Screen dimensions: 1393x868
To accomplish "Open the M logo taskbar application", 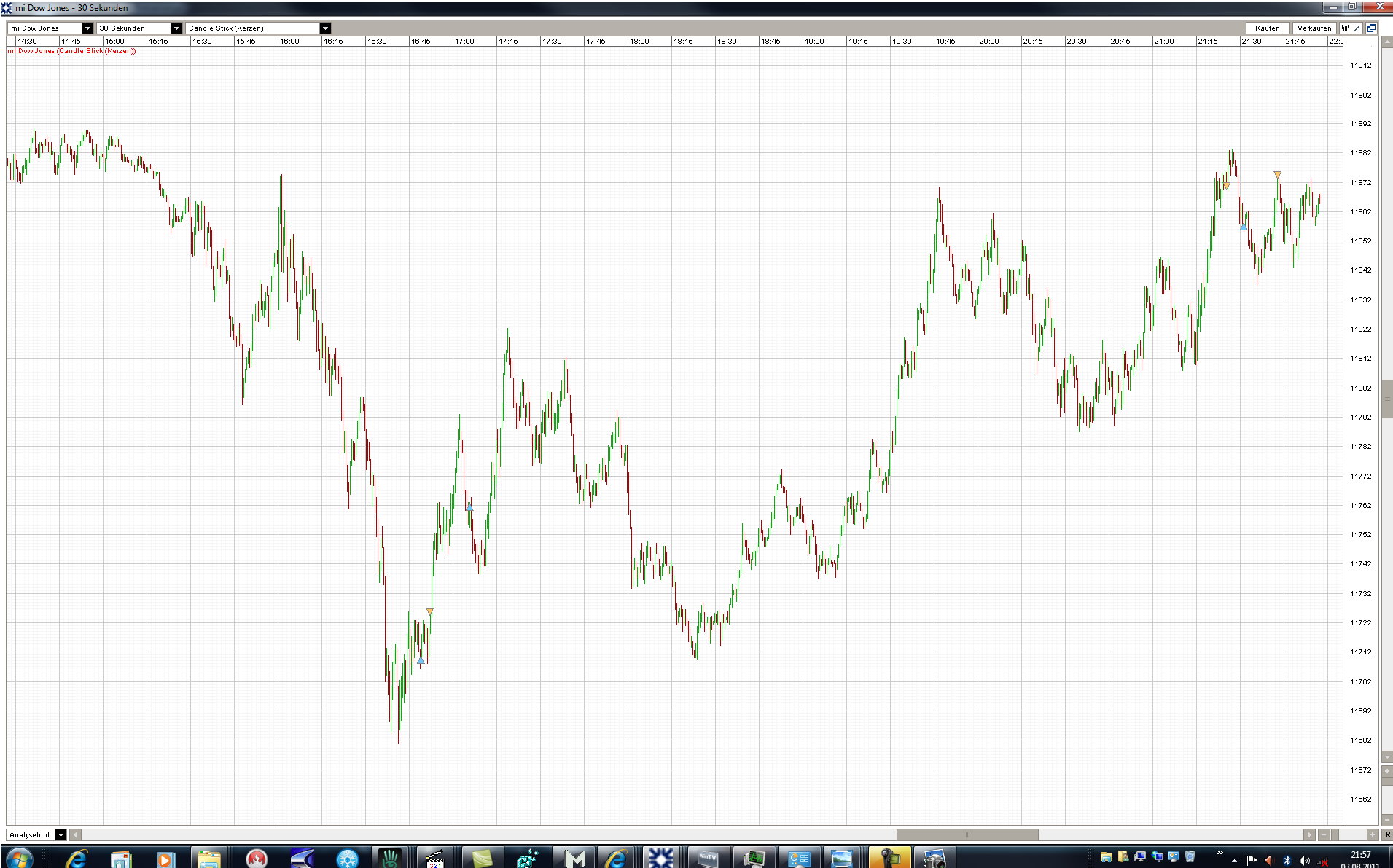I will tap(573, 859).
